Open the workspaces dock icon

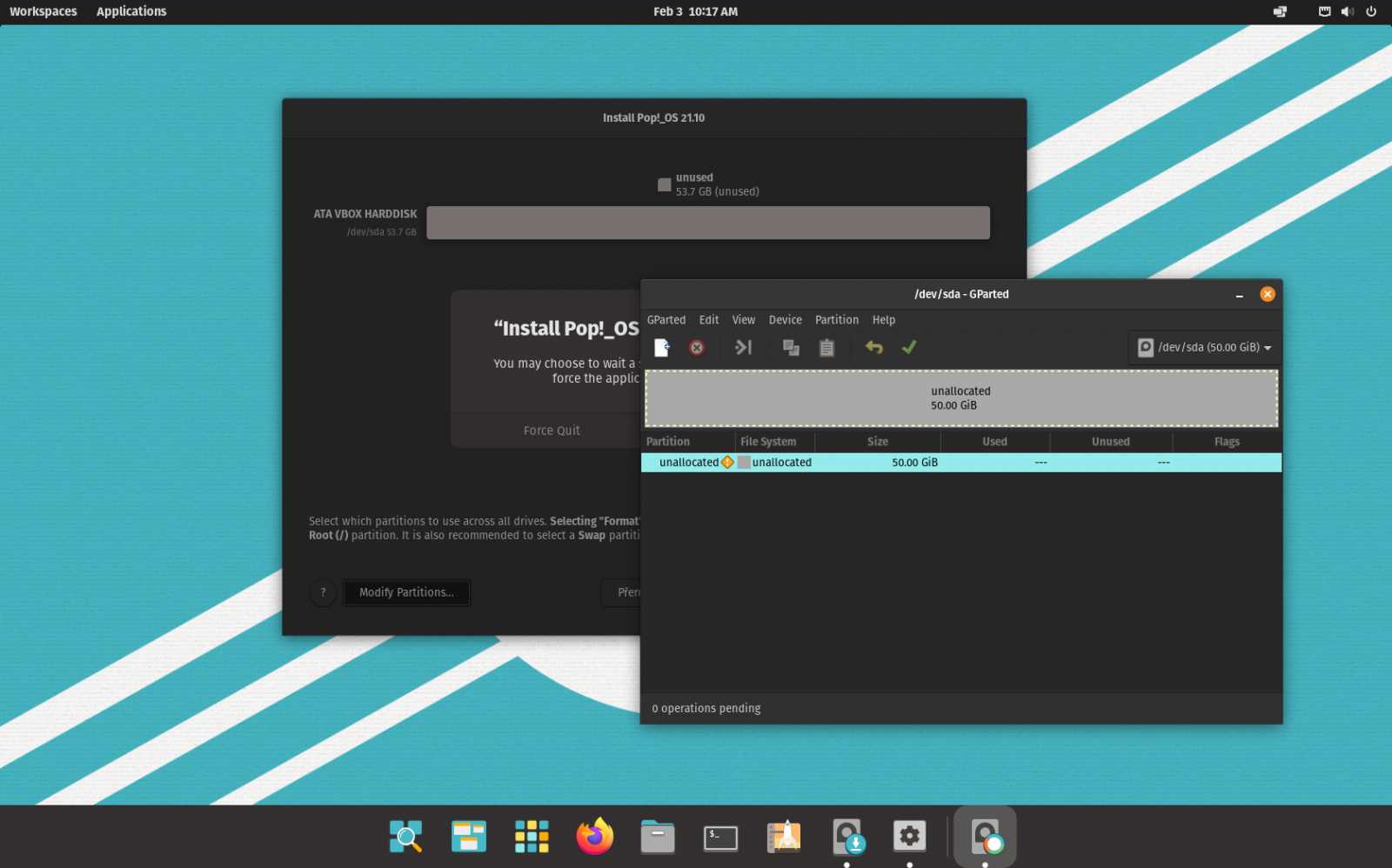tap(468, 837)
